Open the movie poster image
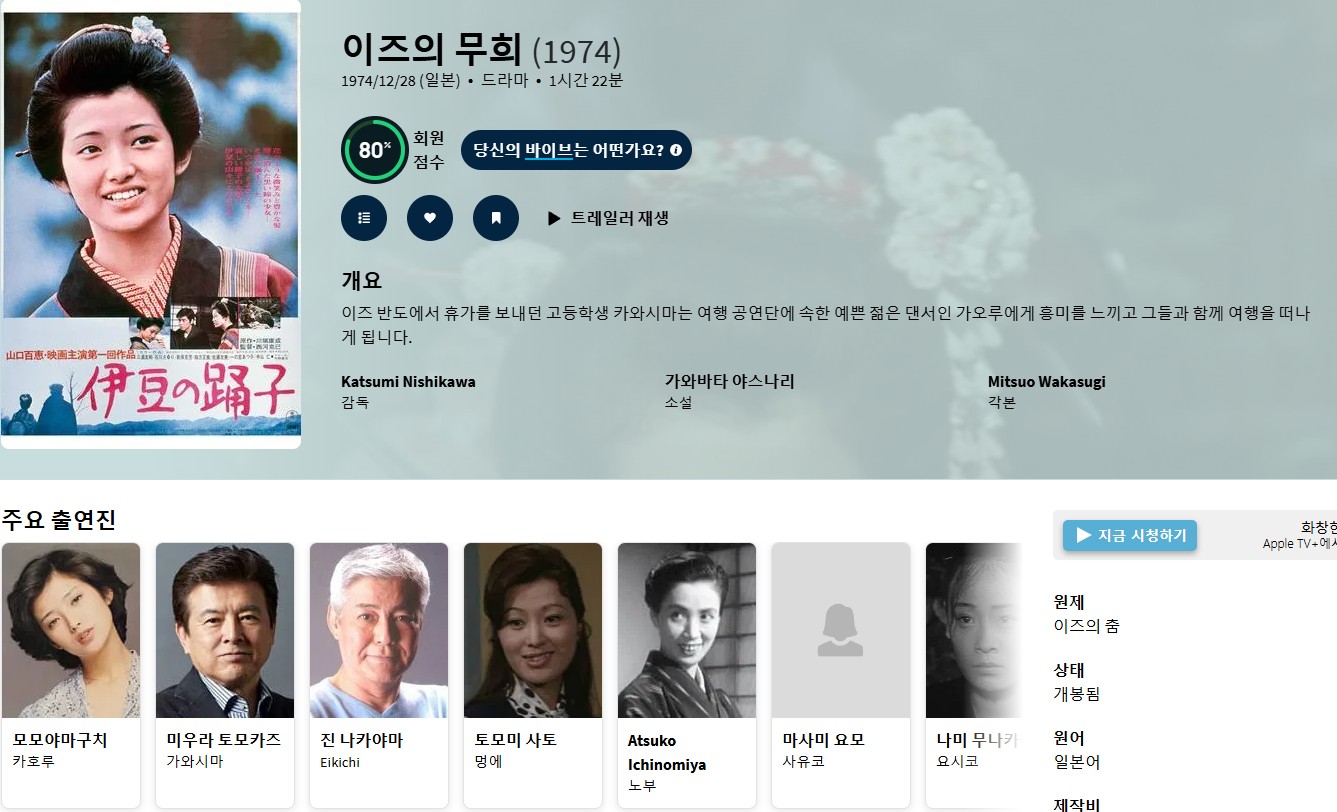 tap(151, 224)
